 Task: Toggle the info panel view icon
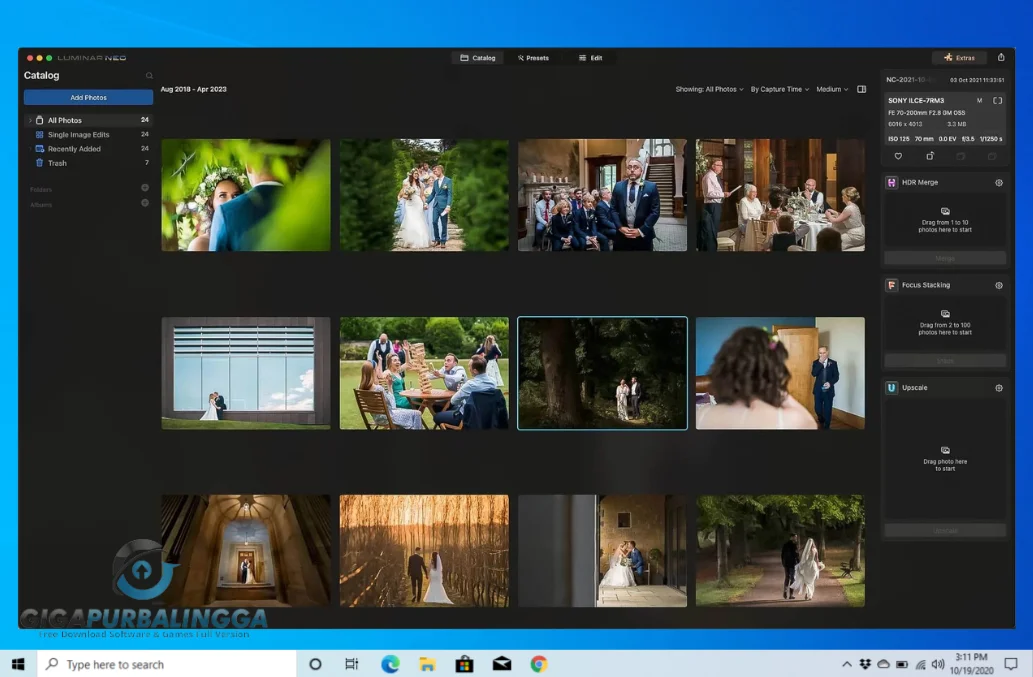click(x=861, y=89)
